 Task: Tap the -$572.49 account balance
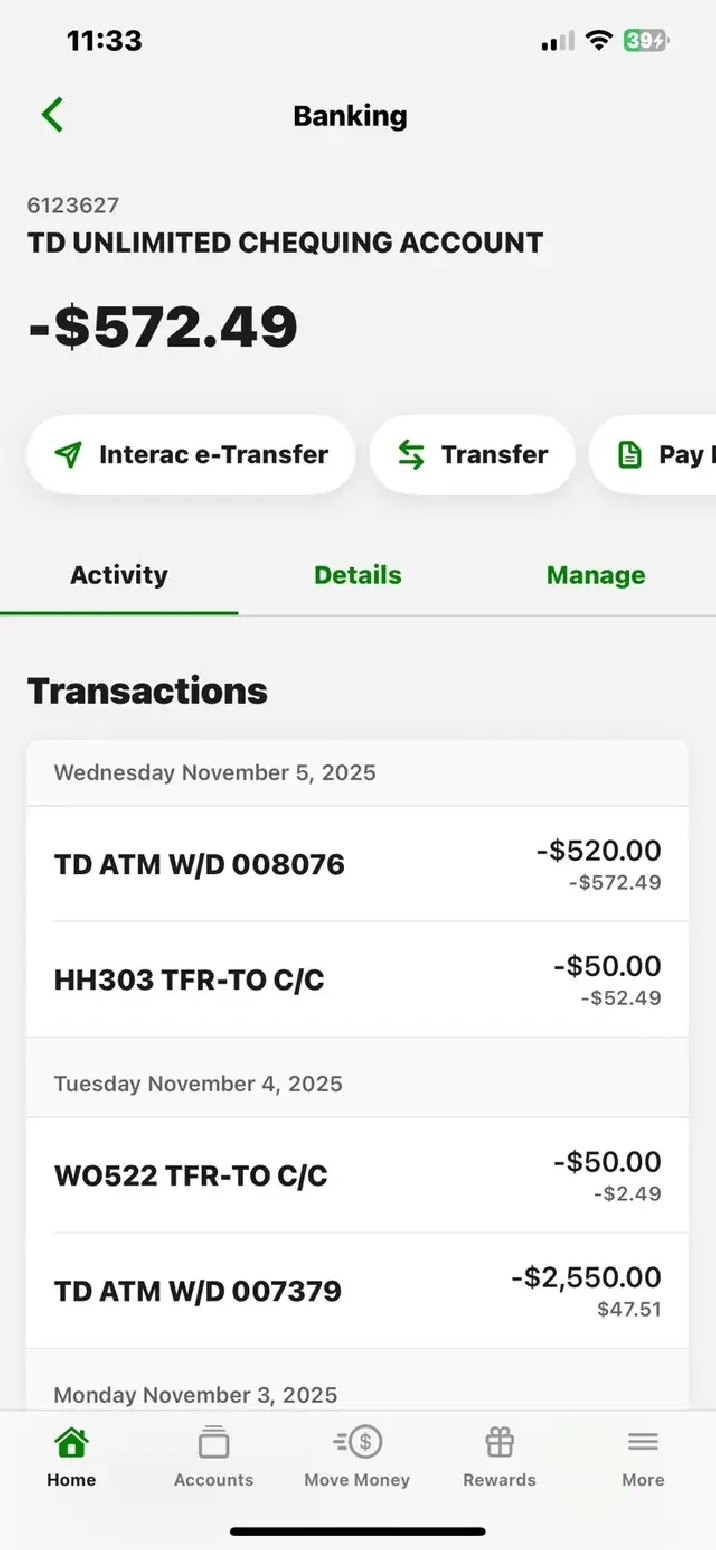coord(163,326)
